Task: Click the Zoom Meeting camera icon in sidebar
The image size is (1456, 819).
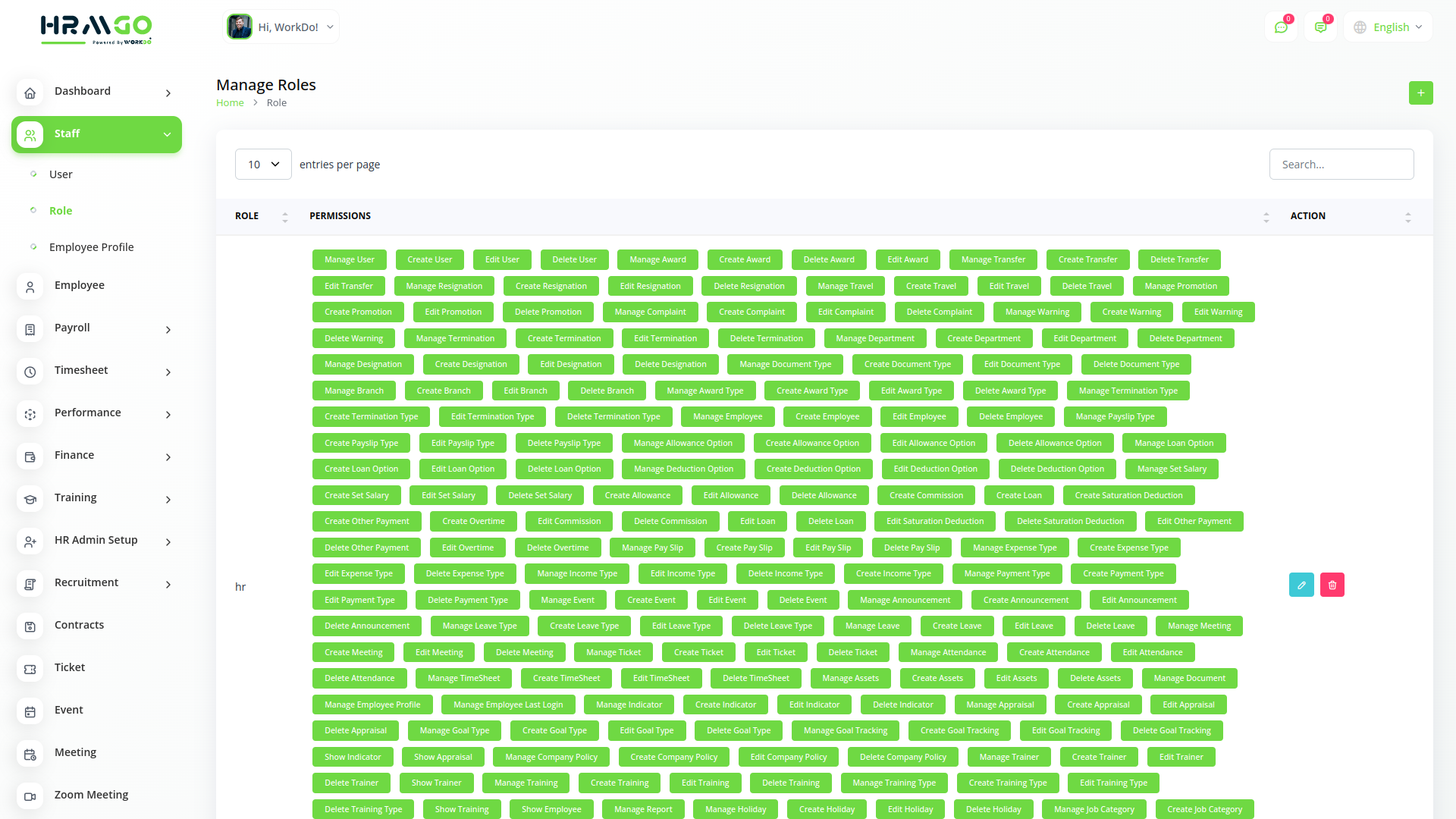Action: (x=30, y=796)
